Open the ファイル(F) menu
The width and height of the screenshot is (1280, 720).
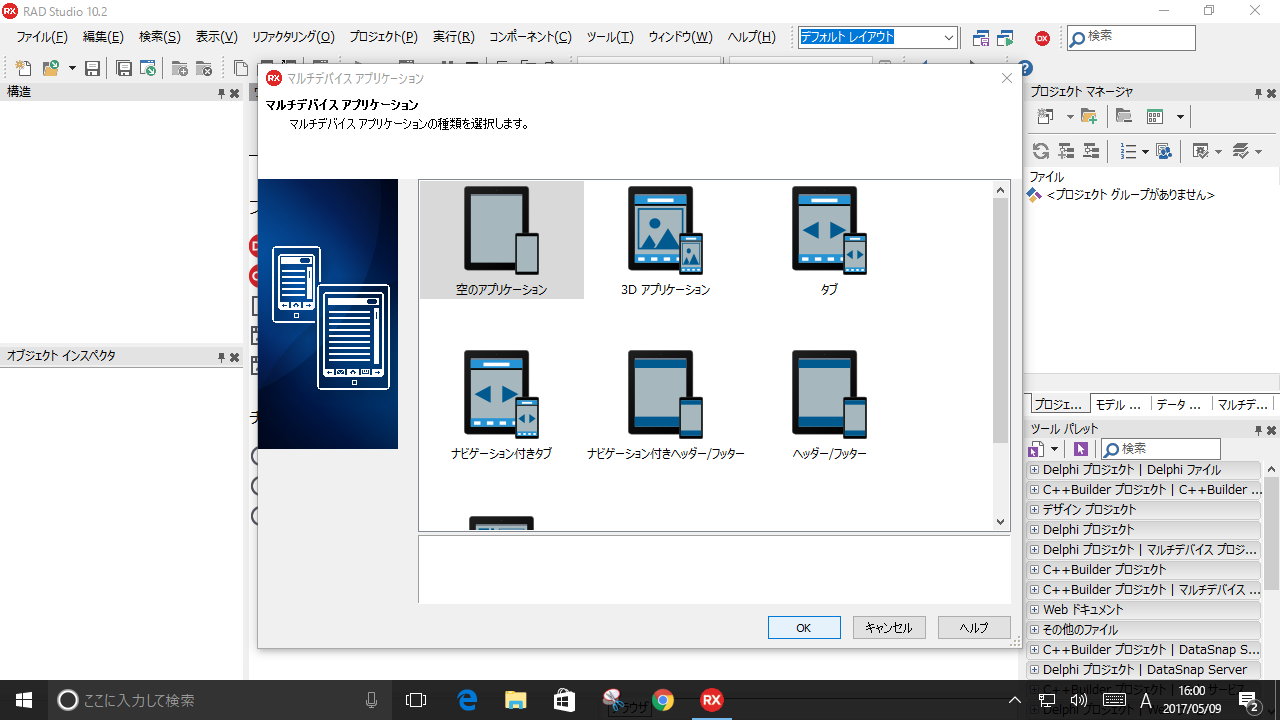tap(42, 37)
